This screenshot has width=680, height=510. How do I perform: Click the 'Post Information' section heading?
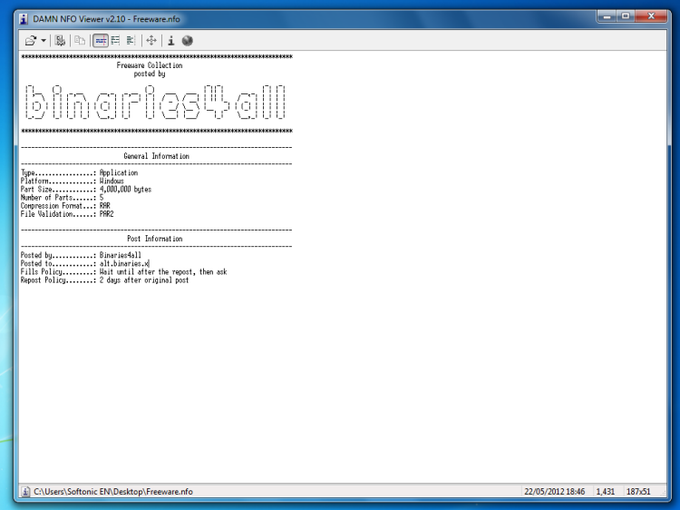tap(154, 239)
